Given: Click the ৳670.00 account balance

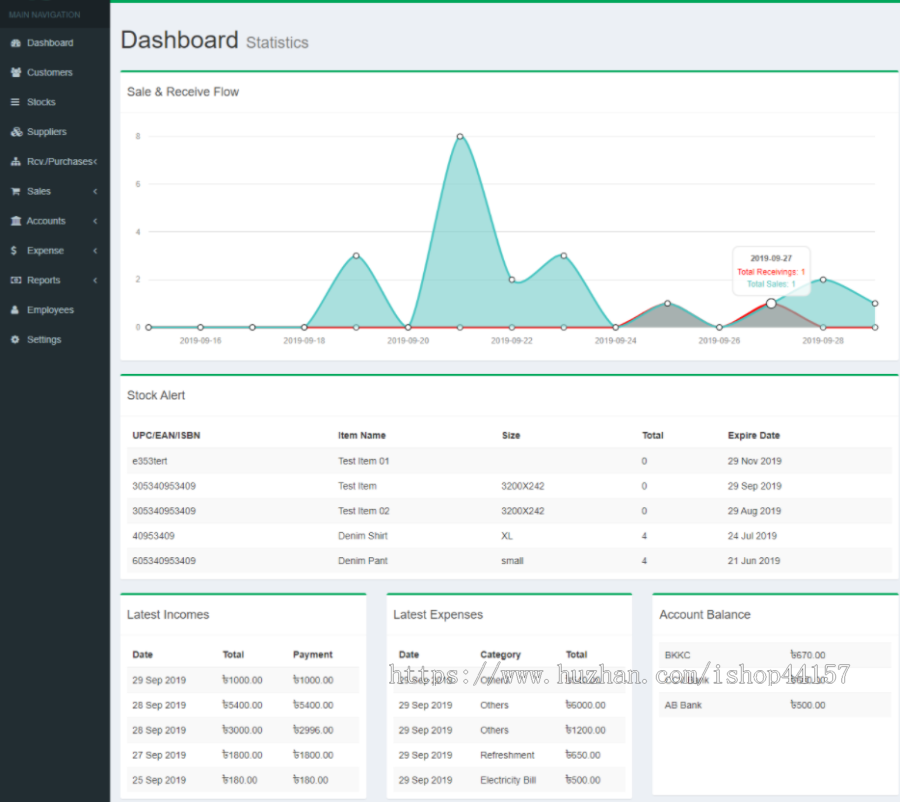Looking at the screenshot, I should point(808,655).
